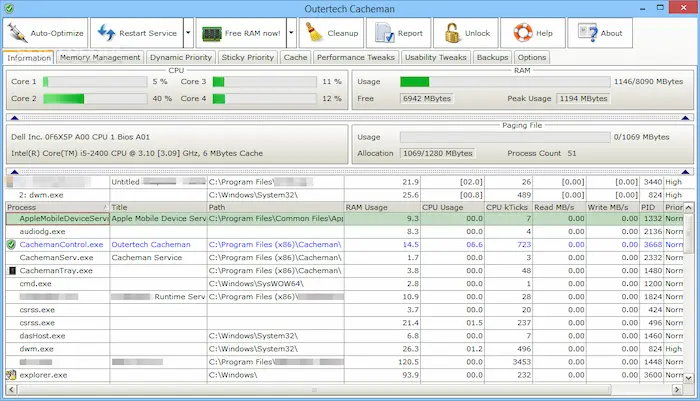Click the Restart Service button label

coord(148,33)
